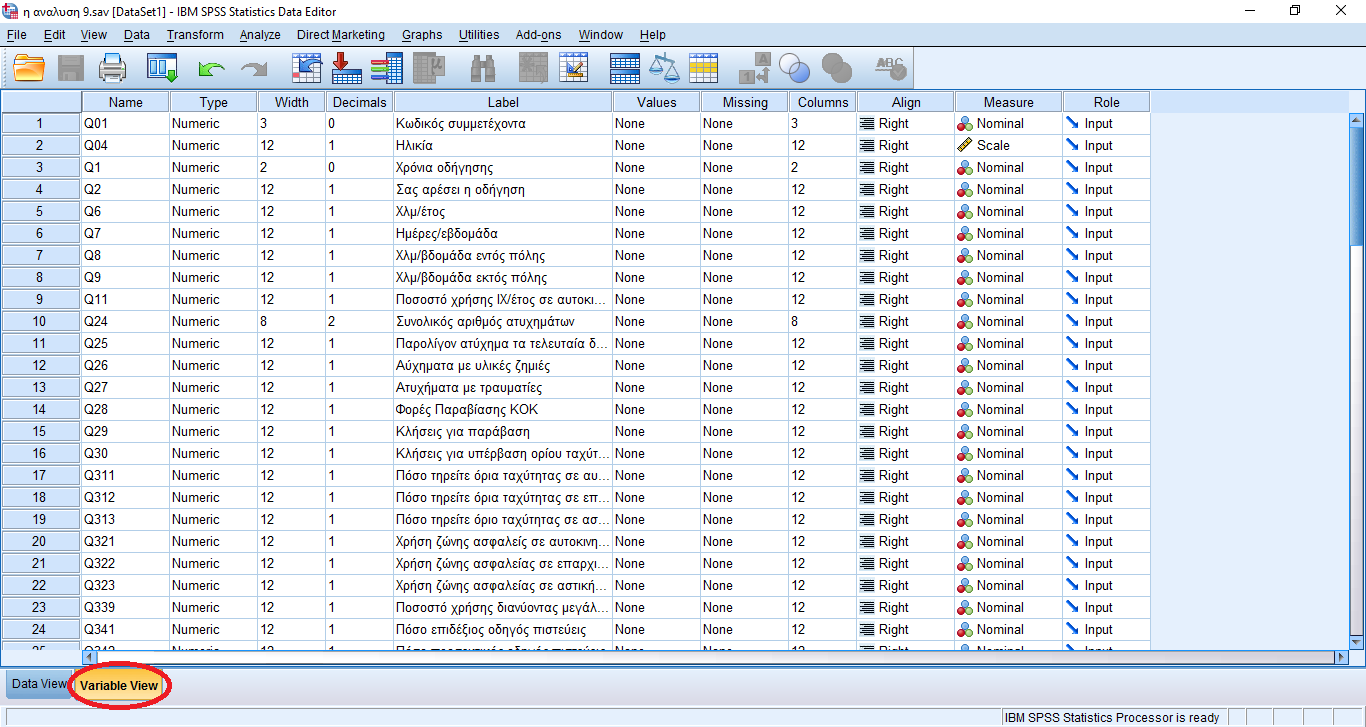
Task: Click the Decimals column header
Action: pyautogui.click(x=360, y=102)
